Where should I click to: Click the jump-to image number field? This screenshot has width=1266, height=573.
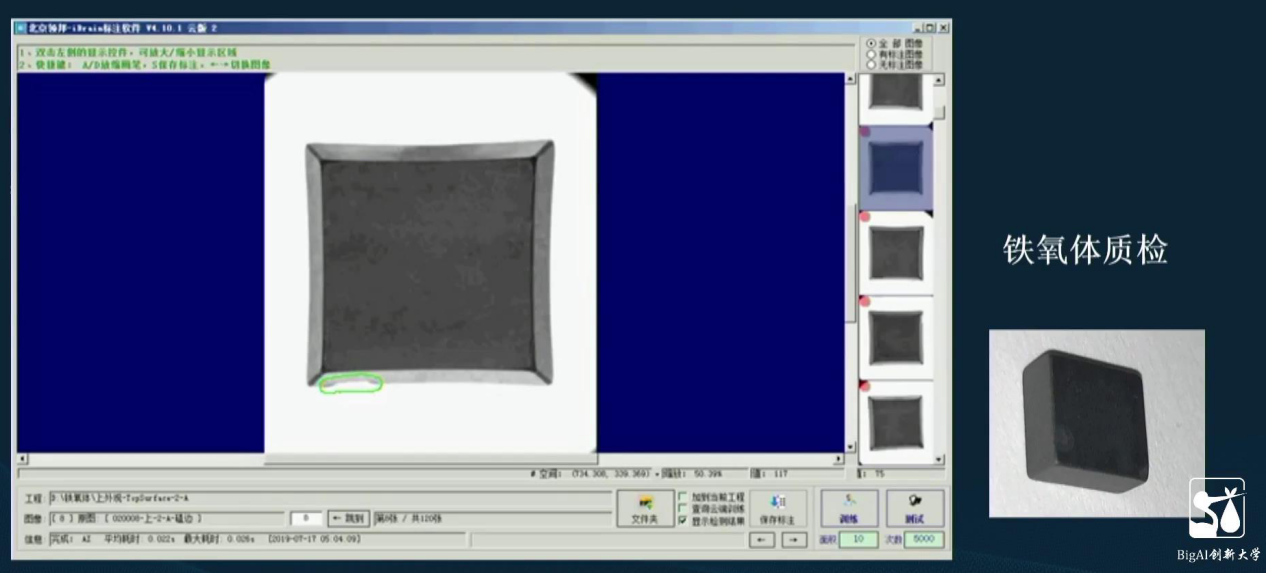point(306,518)
